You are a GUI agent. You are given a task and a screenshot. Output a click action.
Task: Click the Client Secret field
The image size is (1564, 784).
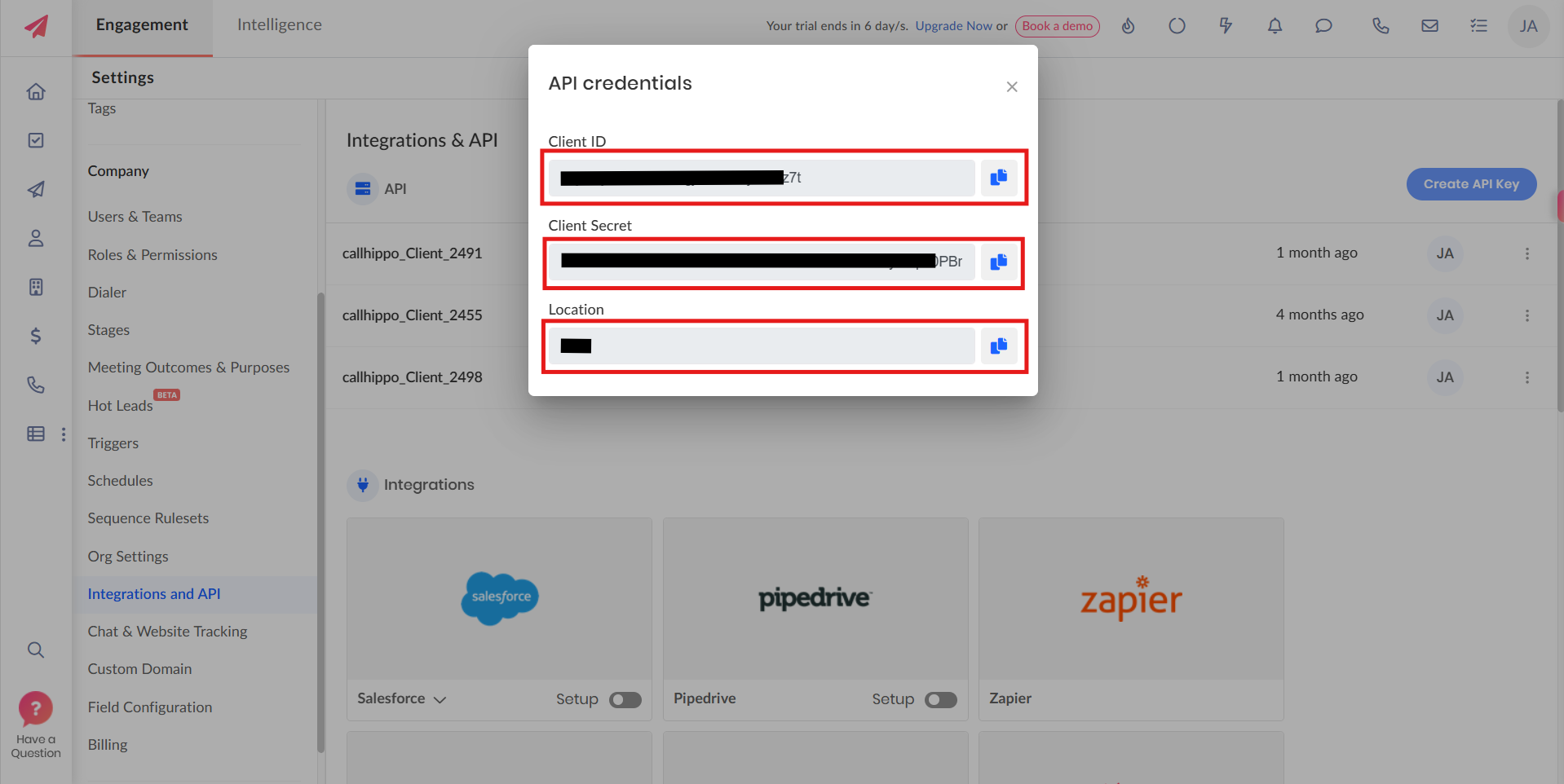click(762, 262)
